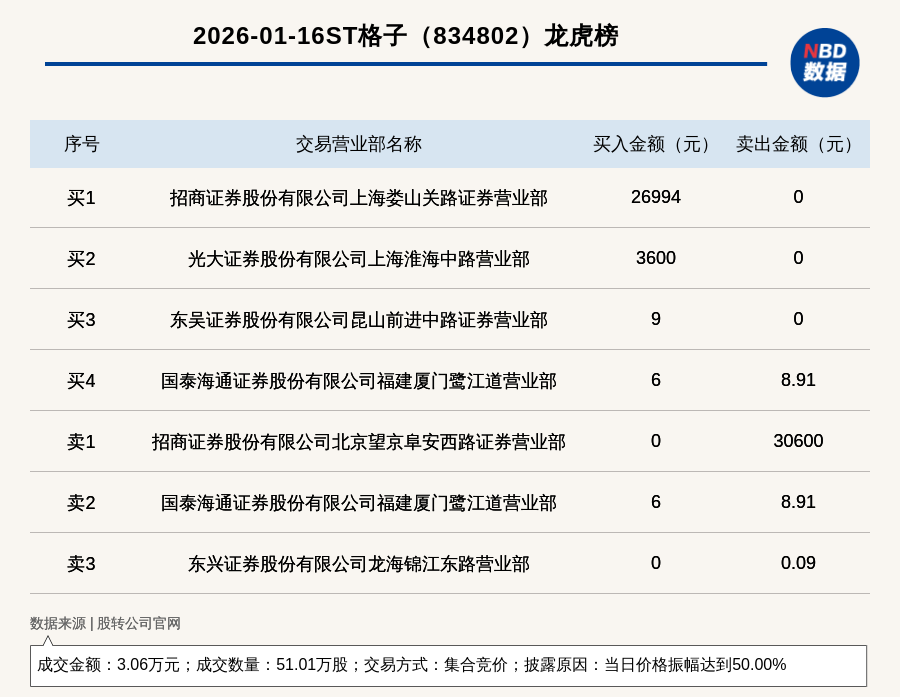Click the 3600 buy amount cell
Screen dimensions: 900x697
[655, 258]
